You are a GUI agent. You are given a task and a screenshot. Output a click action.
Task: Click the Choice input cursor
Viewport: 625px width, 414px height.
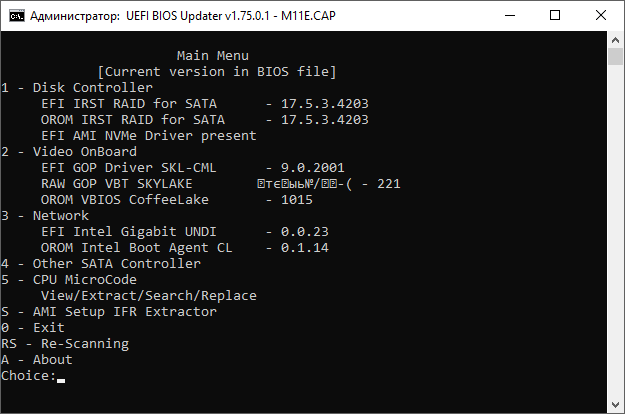point(61,381)
